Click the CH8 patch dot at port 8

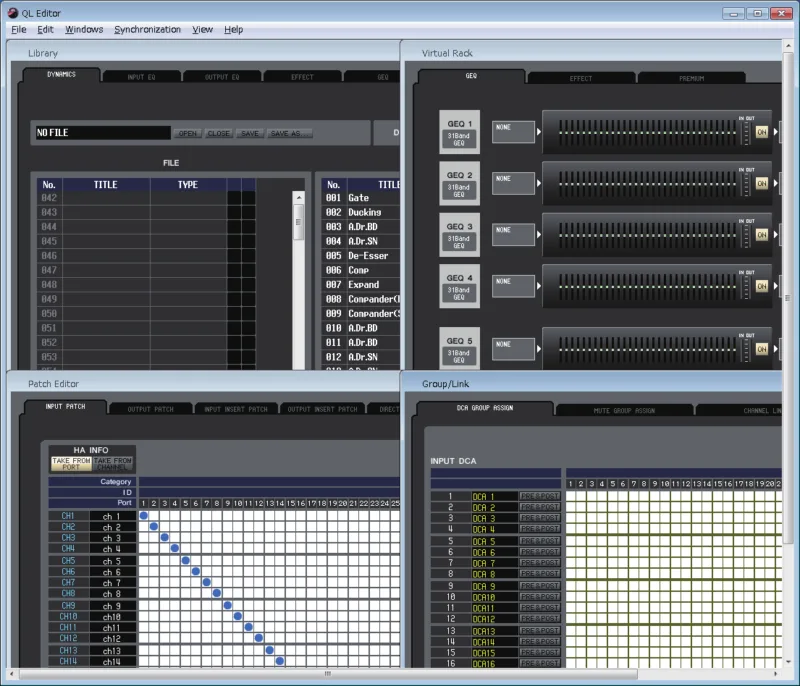point(217,593)
